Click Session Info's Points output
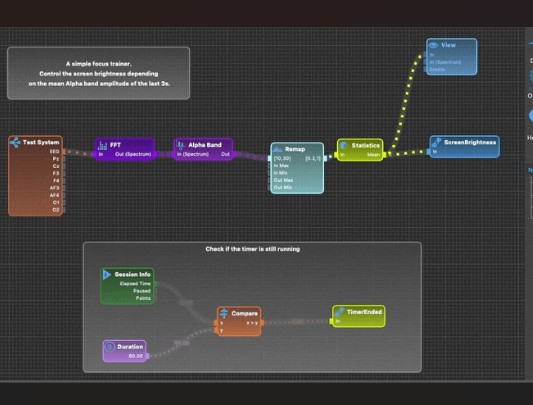 click(x=143, y=298)
